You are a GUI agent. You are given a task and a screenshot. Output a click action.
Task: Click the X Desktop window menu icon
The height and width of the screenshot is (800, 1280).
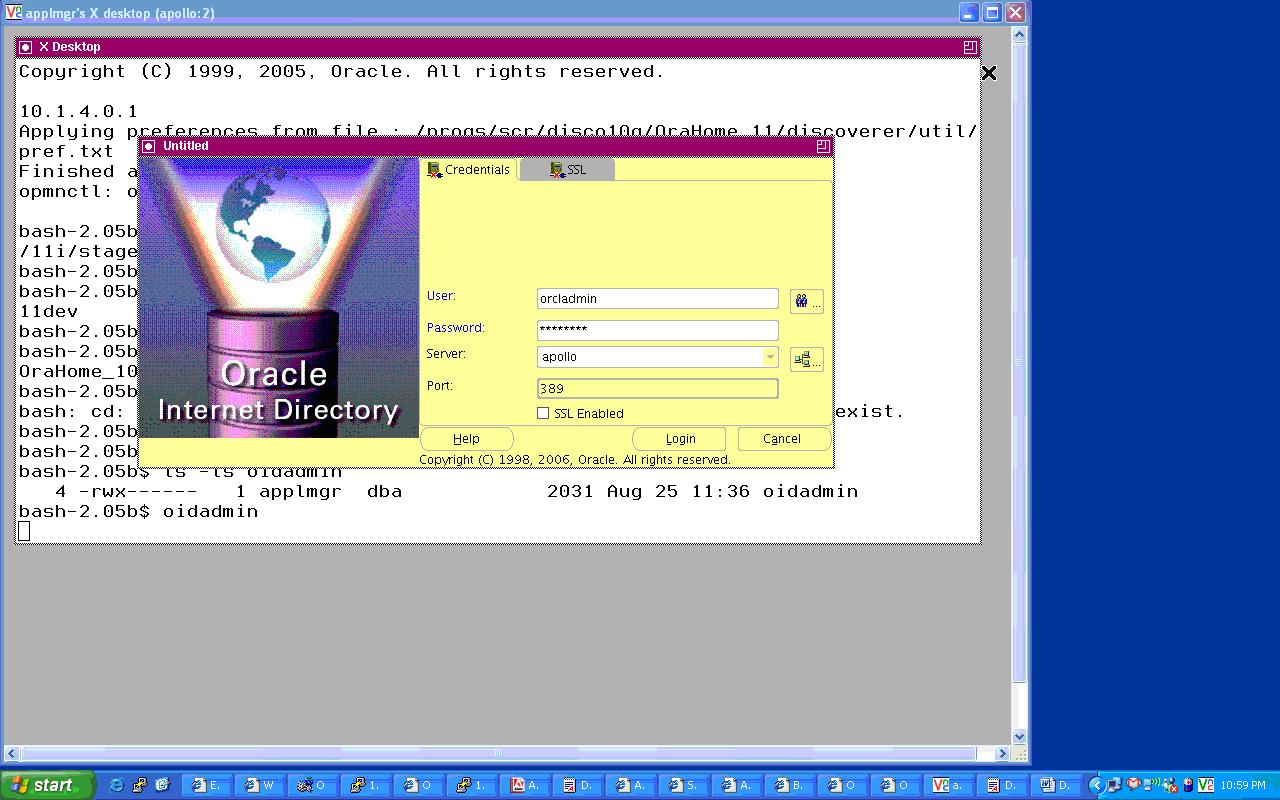pos(26,47)
